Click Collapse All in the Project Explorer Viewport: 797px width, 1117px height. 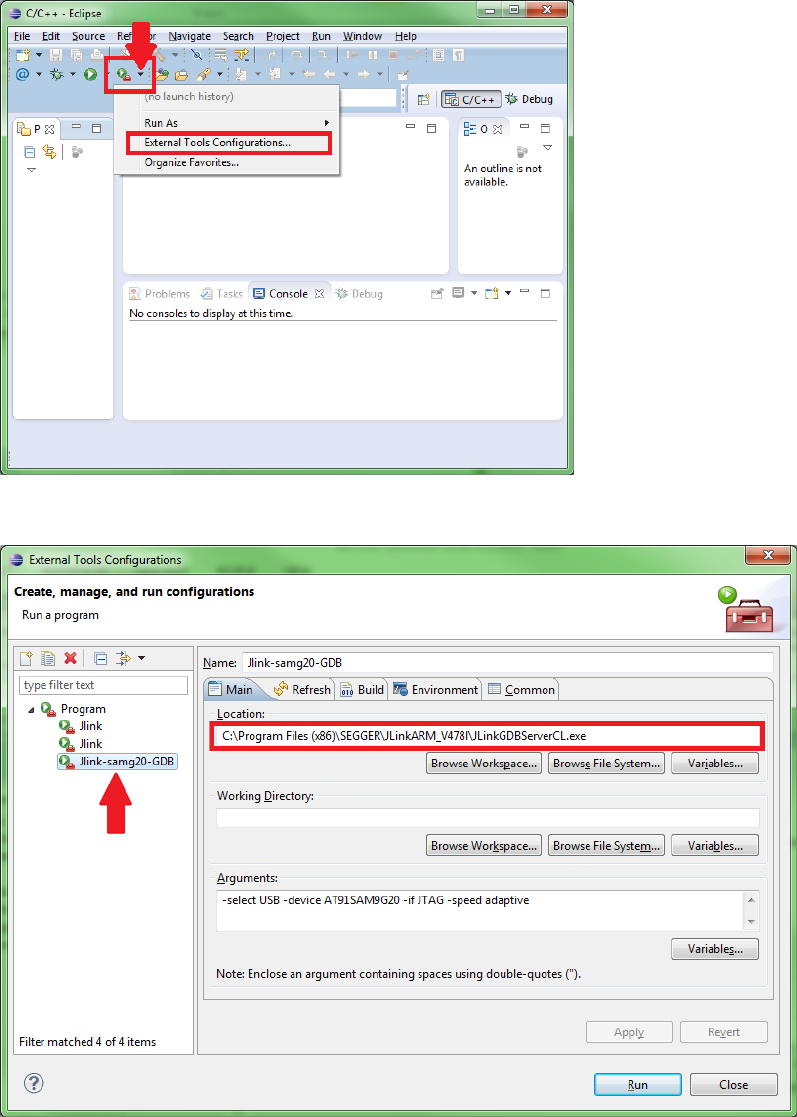pyautogui.click(x=29, y=152)
